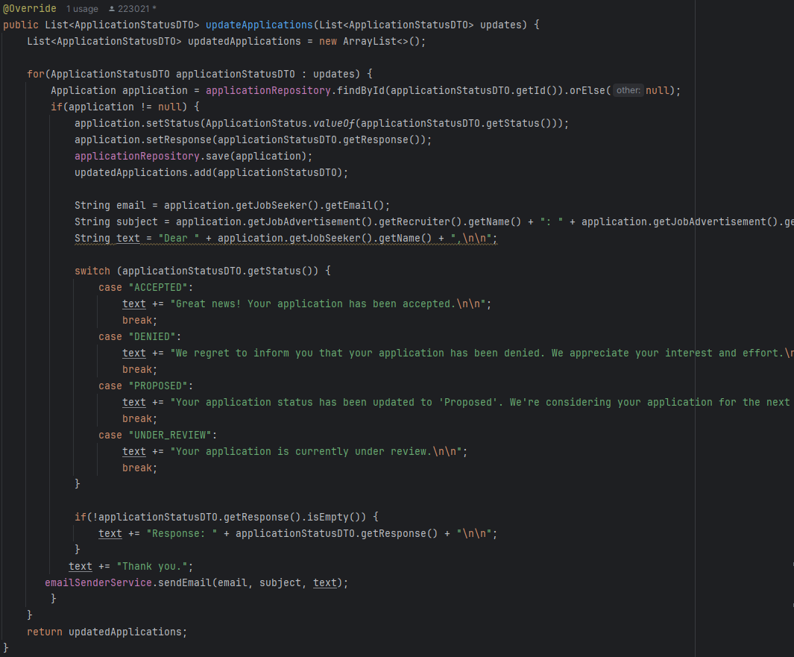The width and height of the screenshot is (794, 657).
Task: Click the @Override annotation
Action: [x=30, y=9]
